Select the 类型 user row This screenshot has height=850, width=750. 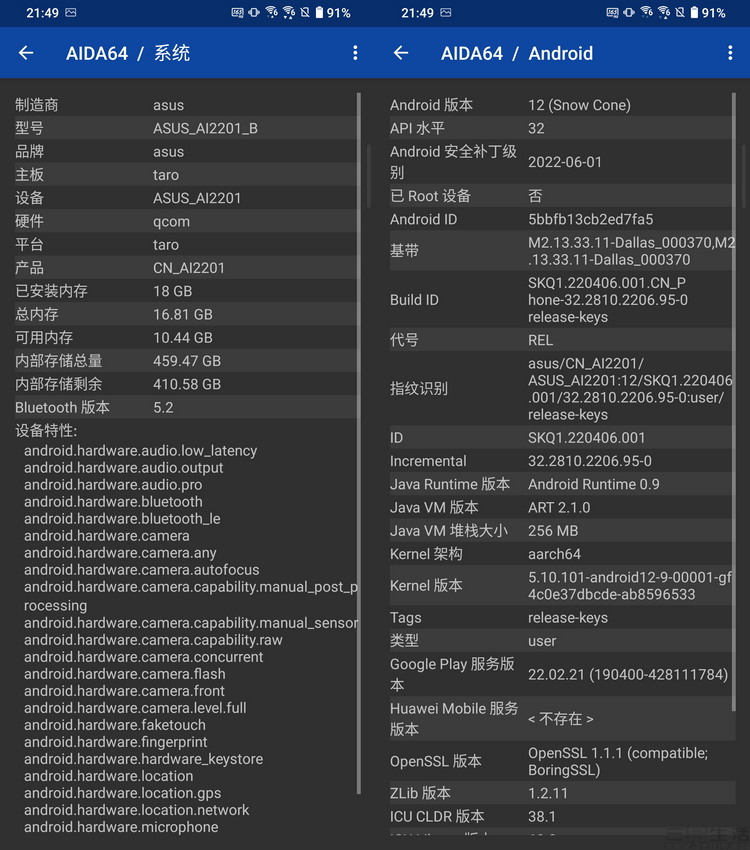560,641
